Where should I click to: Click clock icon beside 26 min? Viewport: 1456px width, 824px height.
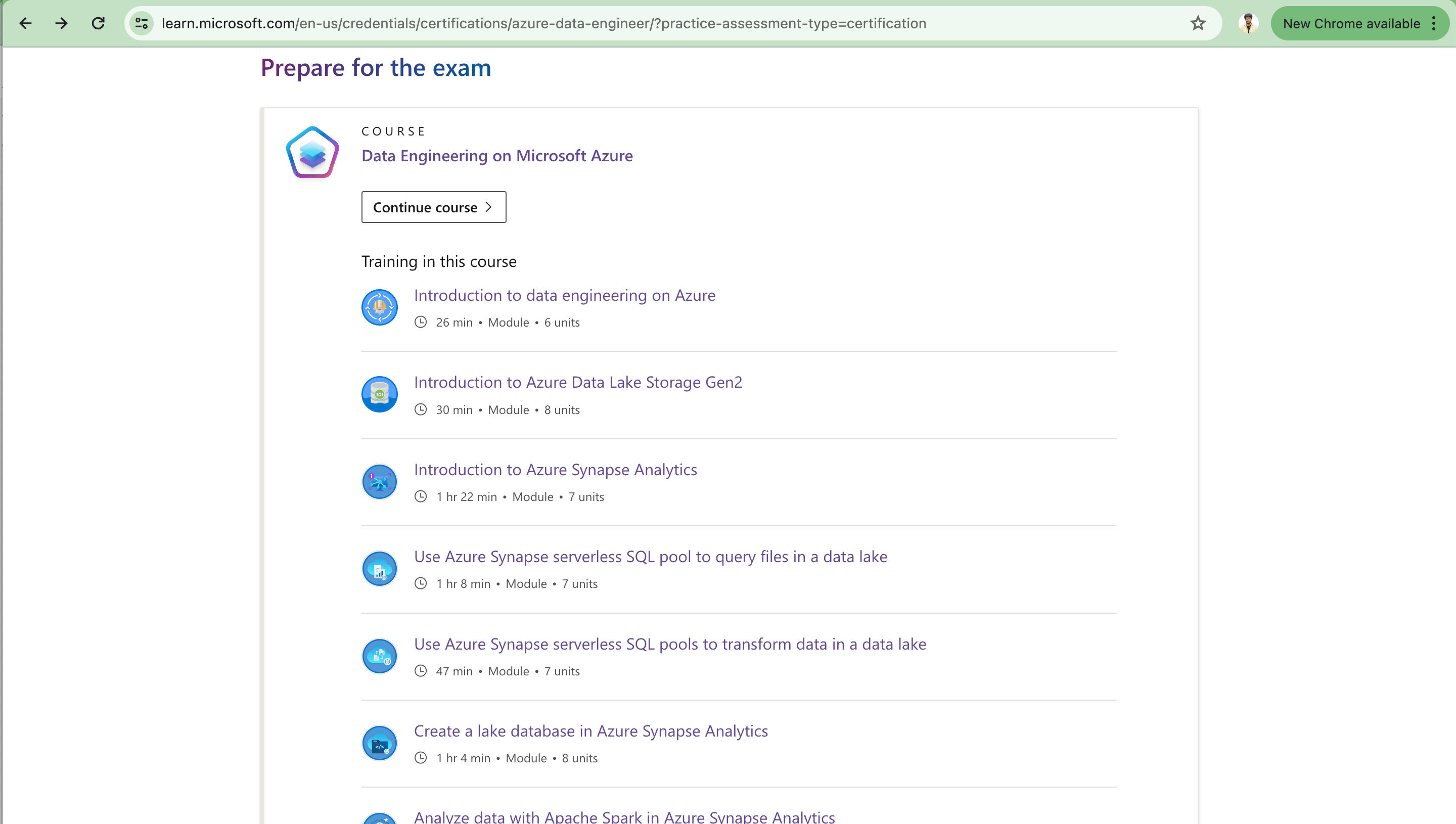[x=421, y=322]
